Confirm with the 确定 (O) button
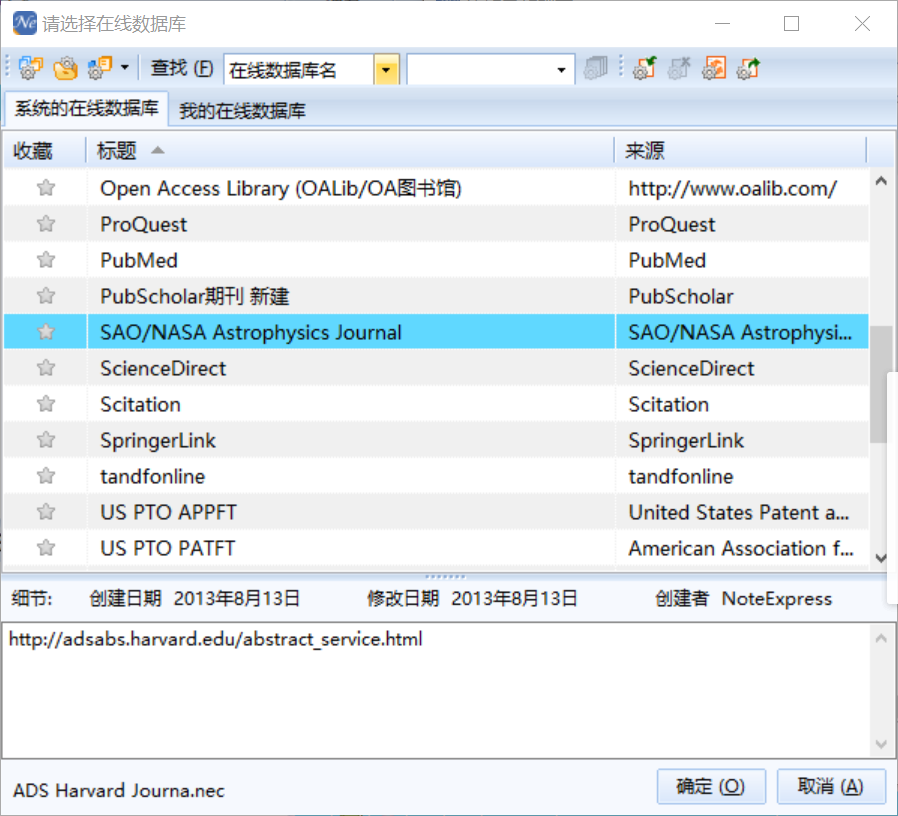The width and height of the screenshot is (898, 816). (711, 786)
